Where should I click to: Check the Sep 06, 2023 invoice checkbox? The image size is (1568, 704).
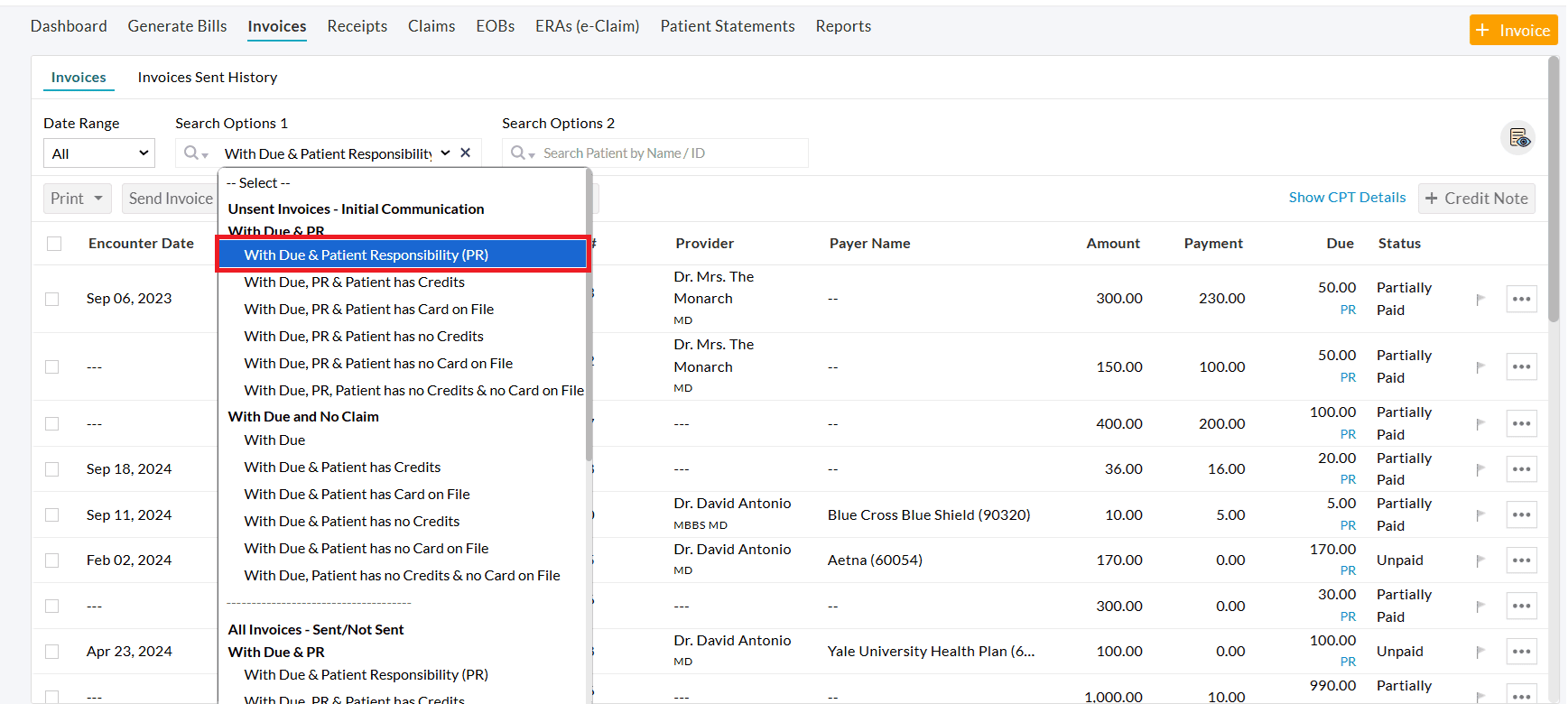(52, 299)
